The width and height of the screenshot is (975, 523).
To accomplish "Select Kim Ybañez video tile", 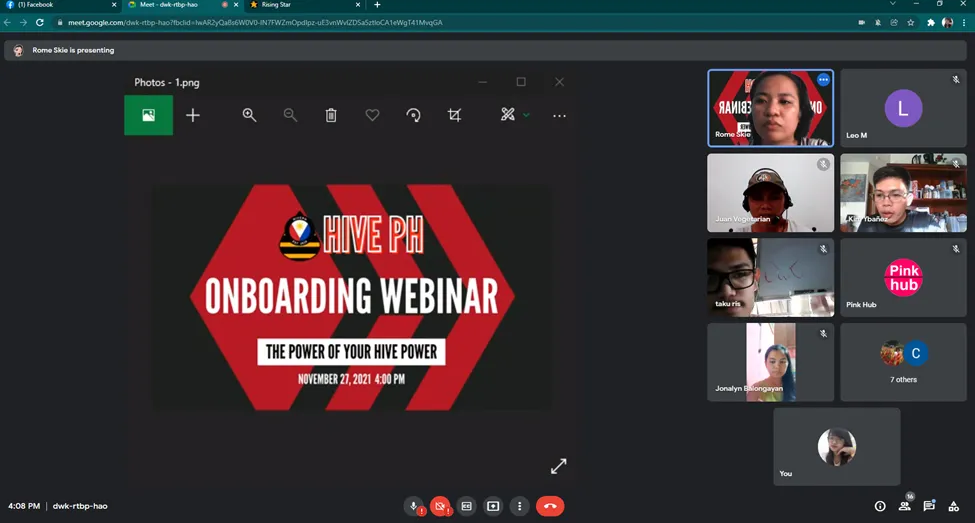I will [x=903, y=193].
